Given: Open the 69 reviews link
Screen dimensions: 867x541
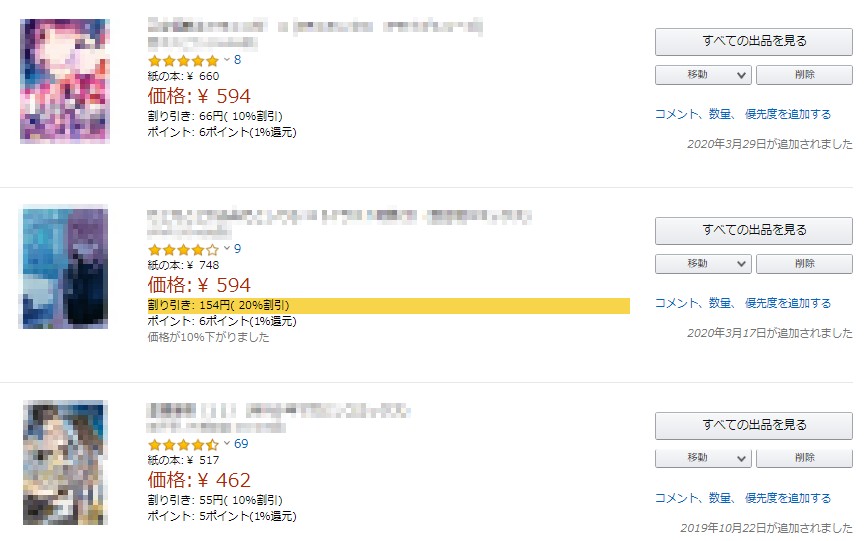Looking at the screenshot, I should pyautogui.click(x=241, y=443).
